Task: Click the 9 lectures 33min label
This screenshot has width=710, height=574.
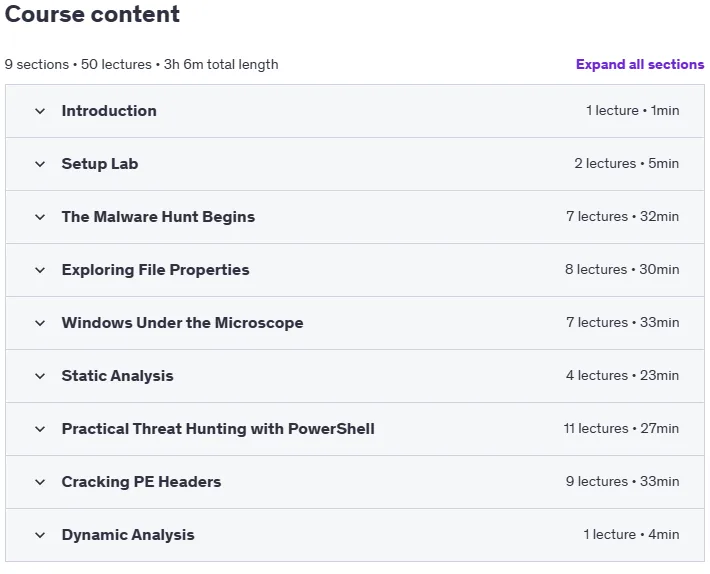Action: [622, 481]
